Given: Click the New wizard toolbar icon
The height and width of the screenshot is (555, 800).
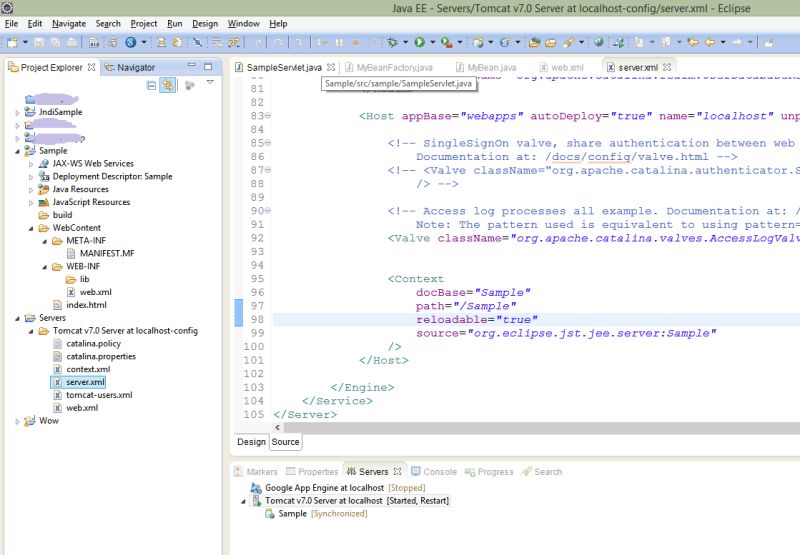Looking at the screenshot, I should click(x=12, y=42).
